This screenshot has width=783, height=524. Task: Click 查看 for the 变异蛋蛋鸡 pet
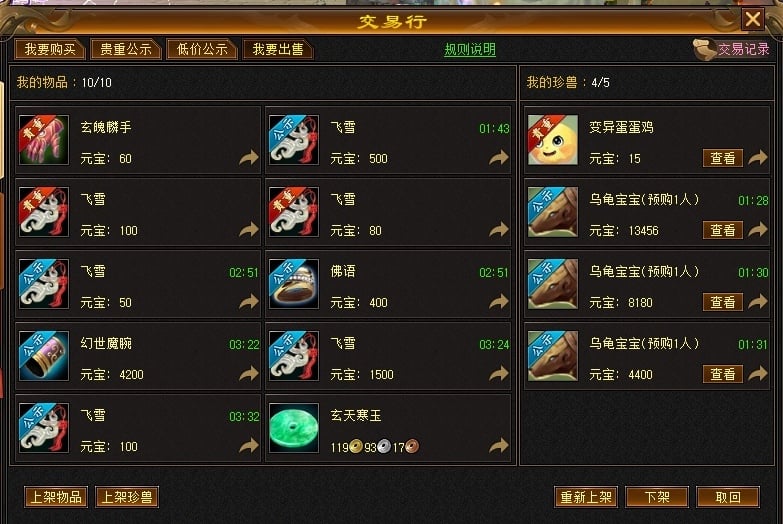pyautogui.click(x=723, y=158)
